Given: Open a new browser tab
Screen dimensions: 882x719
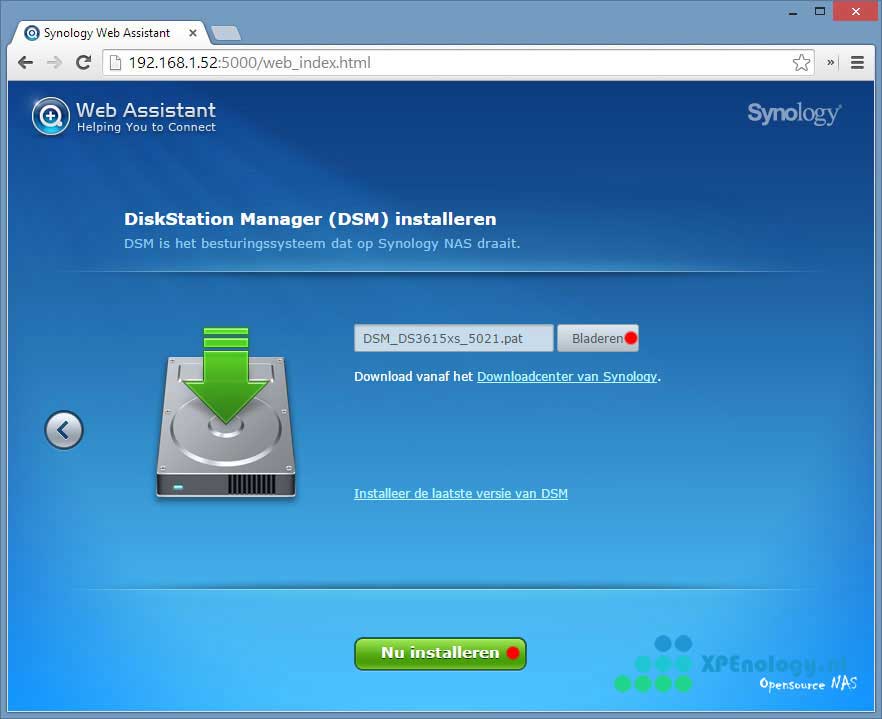Looking at the screenshot, I should pyautogui.click(x=226, y=33).
